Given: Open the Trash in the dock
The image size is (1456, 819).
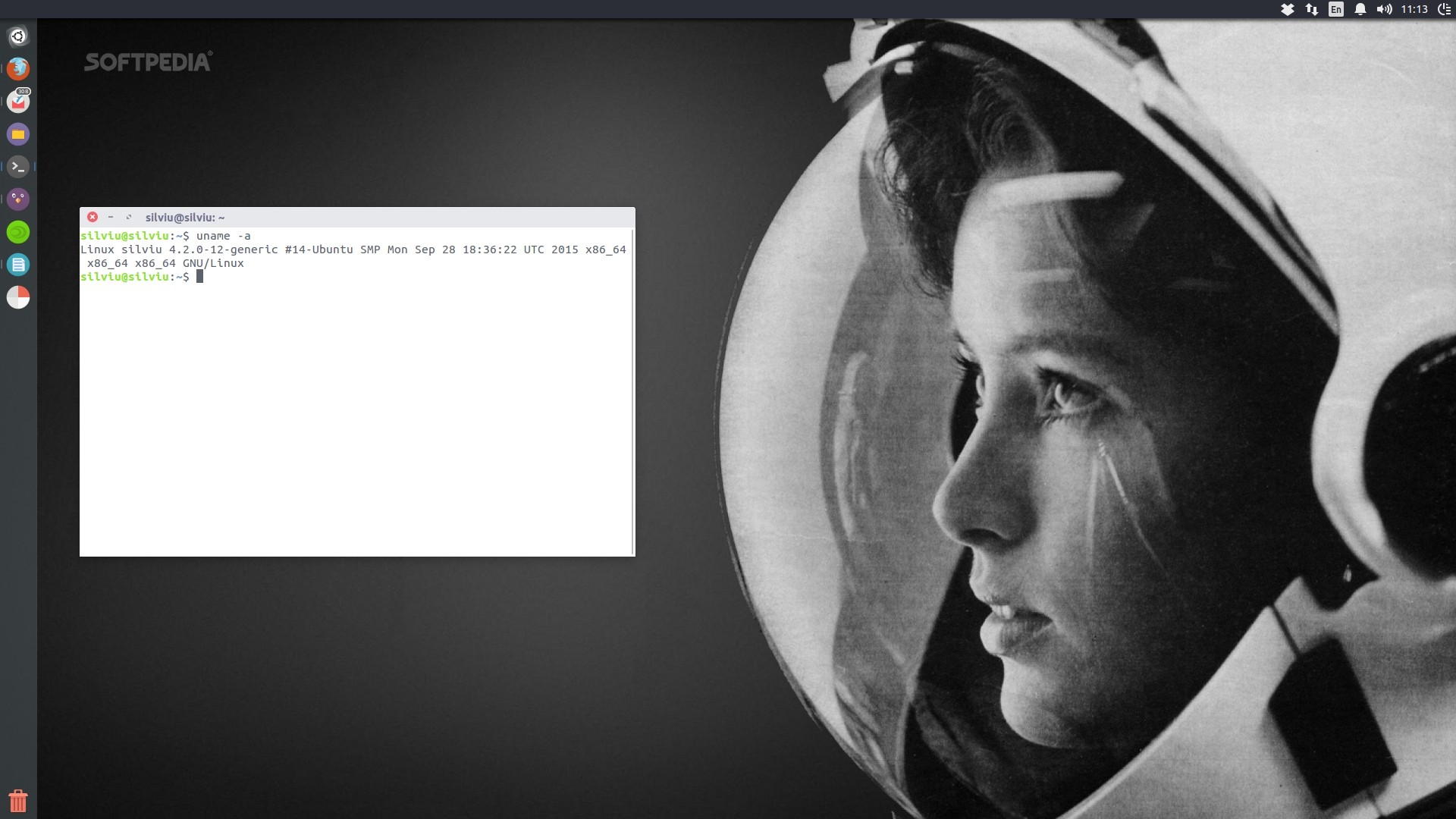Looking at the screenshot, I should coord(18,801).
